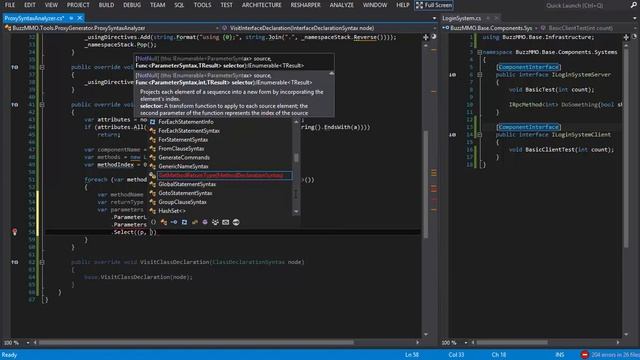Select ForEachStatementSyntax in completion list
This screenshot has height=360, width=640.
[x=220, y=131]
